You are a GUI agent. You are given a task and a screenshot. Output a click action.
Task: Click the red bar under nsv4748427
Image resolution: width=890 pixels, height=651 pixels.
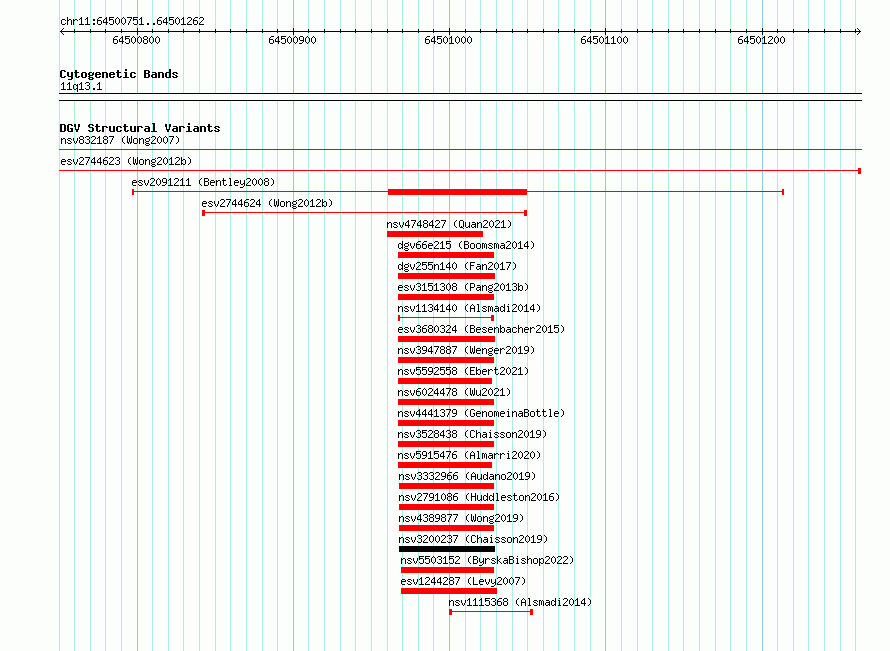click(x=435, y=234)
